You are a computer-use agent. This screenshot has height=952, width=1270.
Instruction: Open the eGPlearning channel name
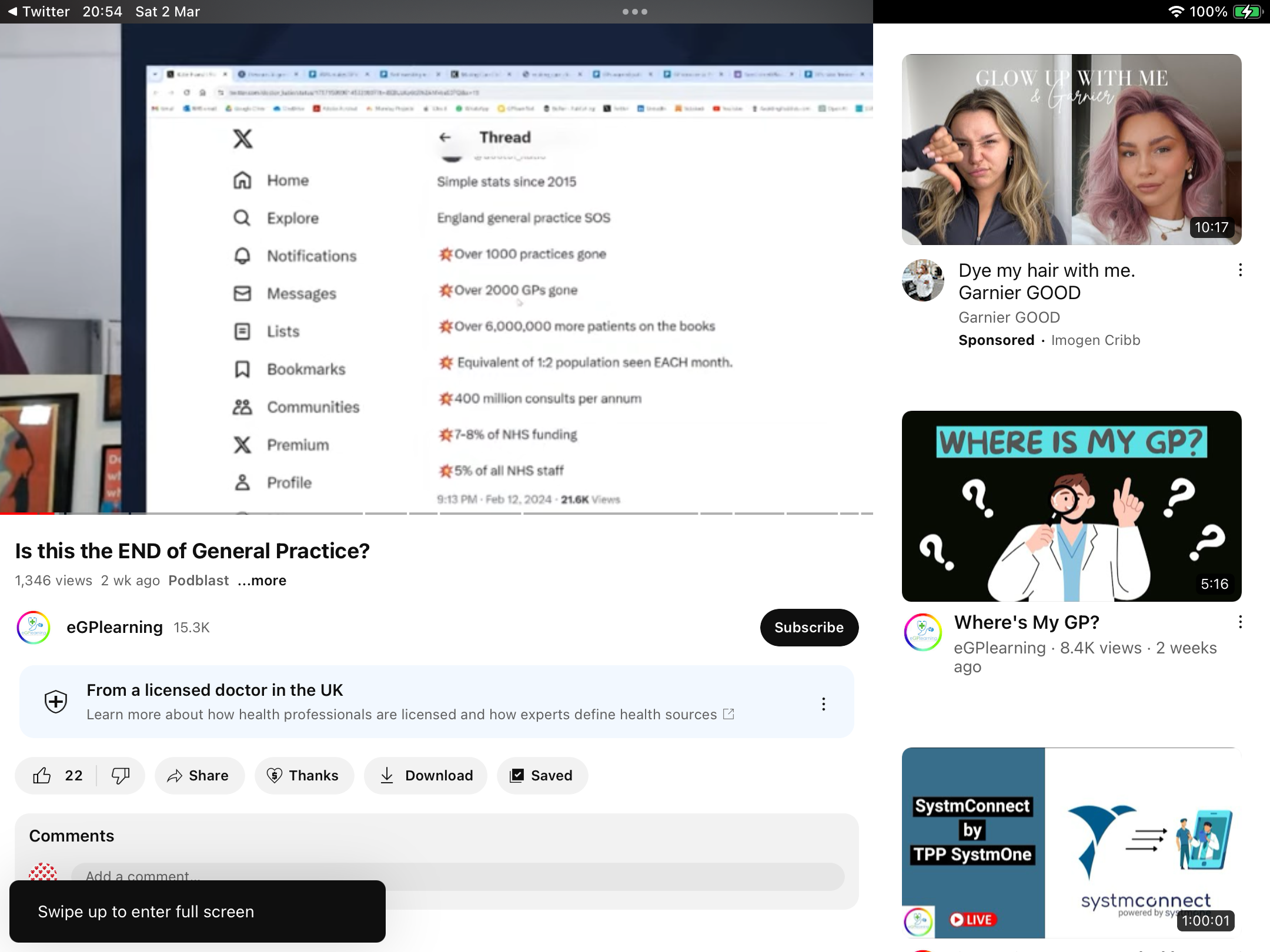115,628
